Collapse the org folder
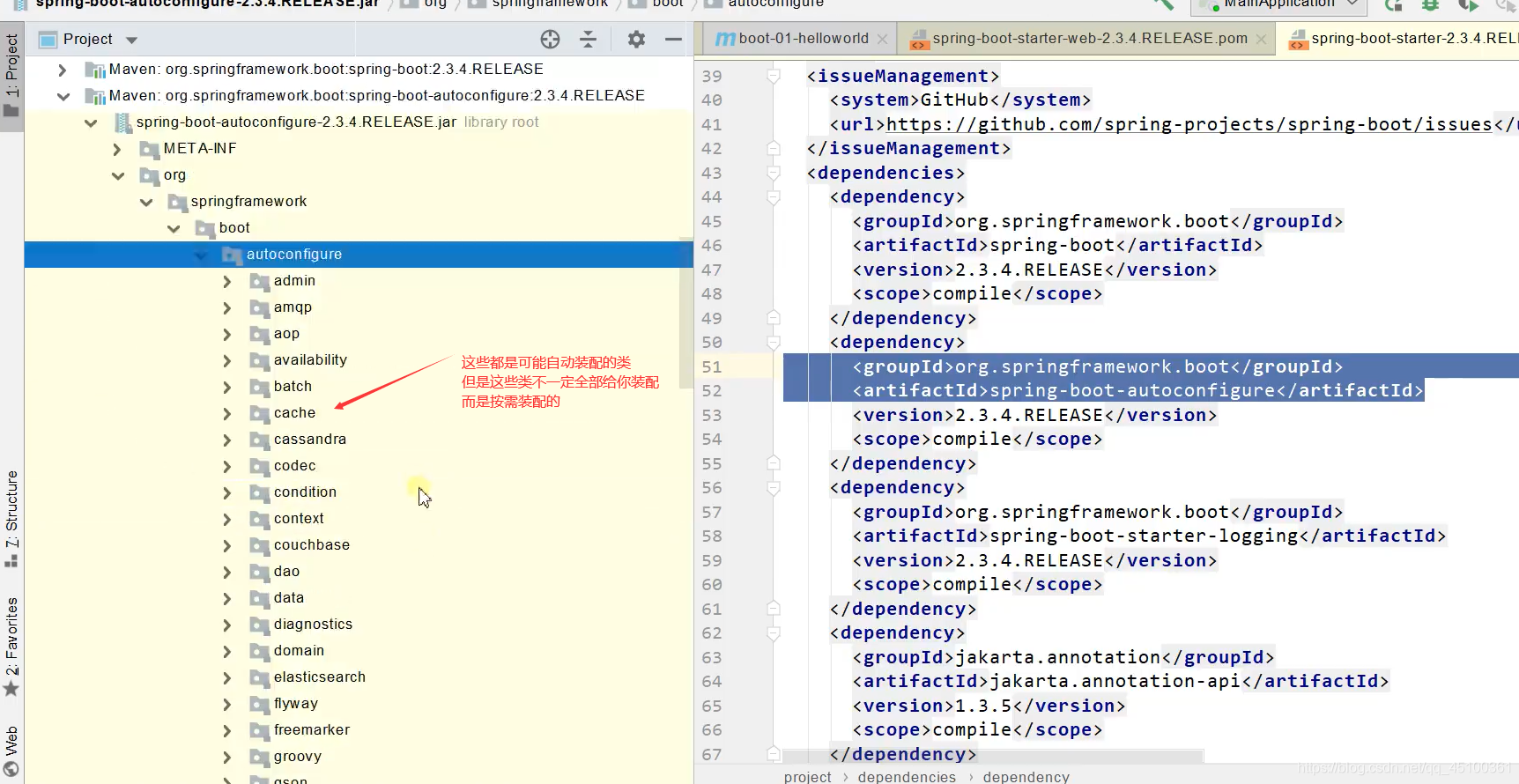The width and height of the screenshot is (1519, 784). [x=118, y=175]
